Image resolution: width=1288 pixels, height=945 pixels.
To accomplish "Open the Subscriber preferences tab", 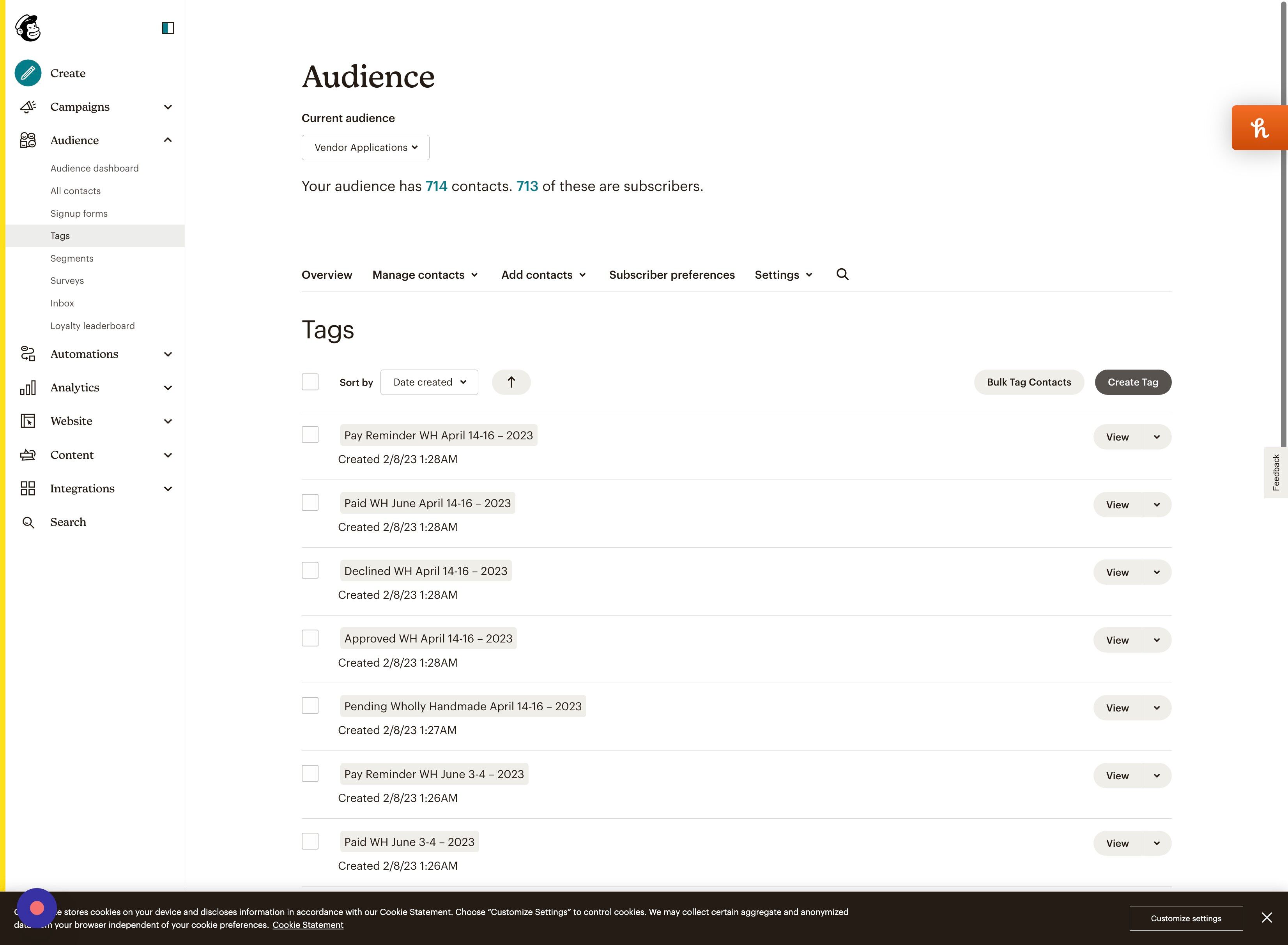I will [x=671, y=274].
